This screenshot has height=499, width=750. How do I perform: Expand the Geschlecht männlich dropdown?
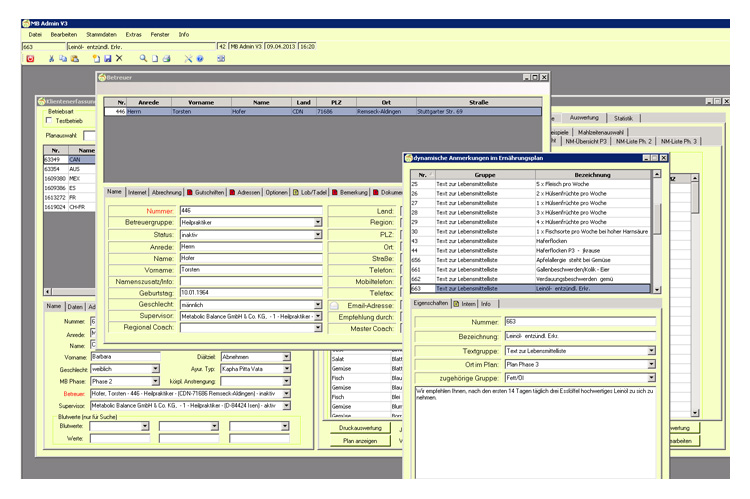(318, 305)
